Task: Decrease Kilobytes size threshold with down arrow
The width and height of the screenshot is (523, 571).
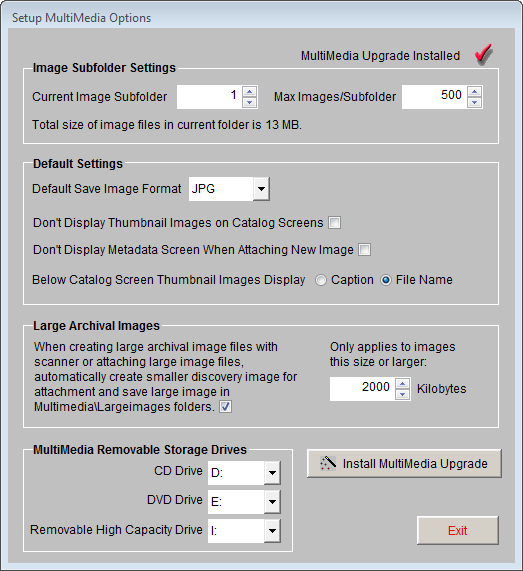Action: coord(402,394)
